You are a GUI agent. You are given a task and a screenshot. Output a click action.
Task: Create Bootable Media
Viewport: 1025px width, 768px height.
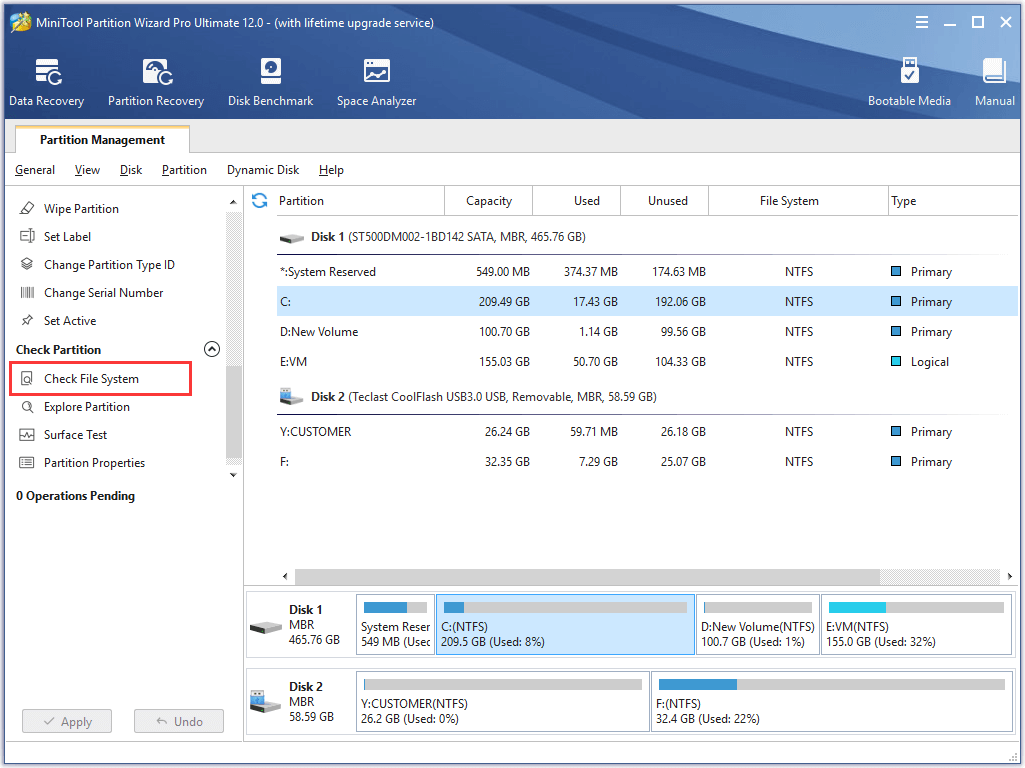[x=909, y=80]
